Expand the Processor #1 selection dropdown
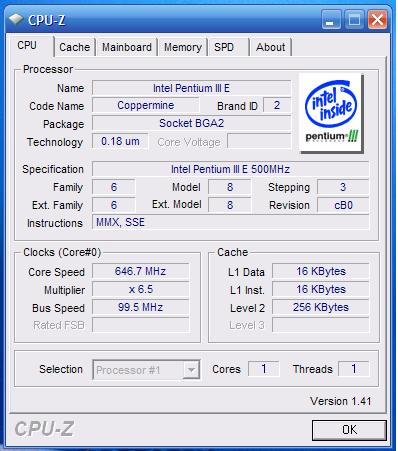 pyautogui.click(x=191, y=369)
